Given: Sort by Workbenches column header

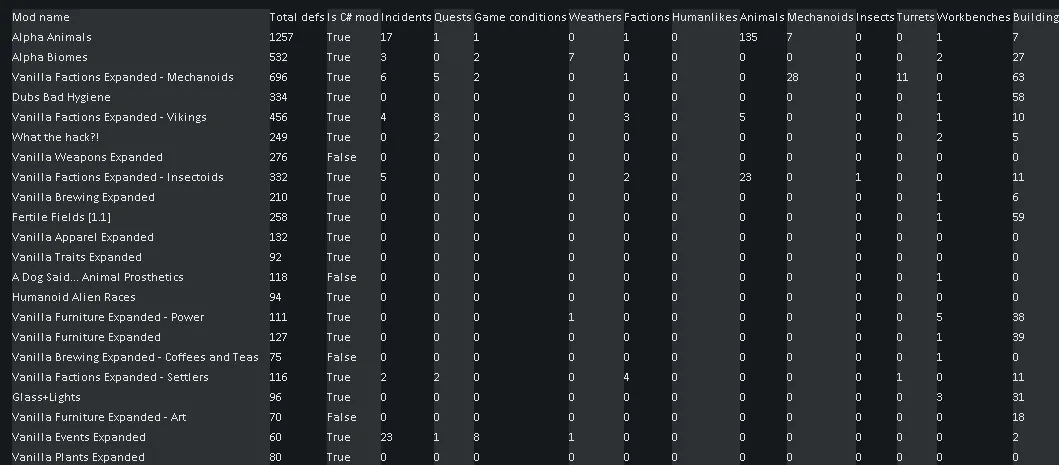Looking at the screenshot, I should 972,17.
